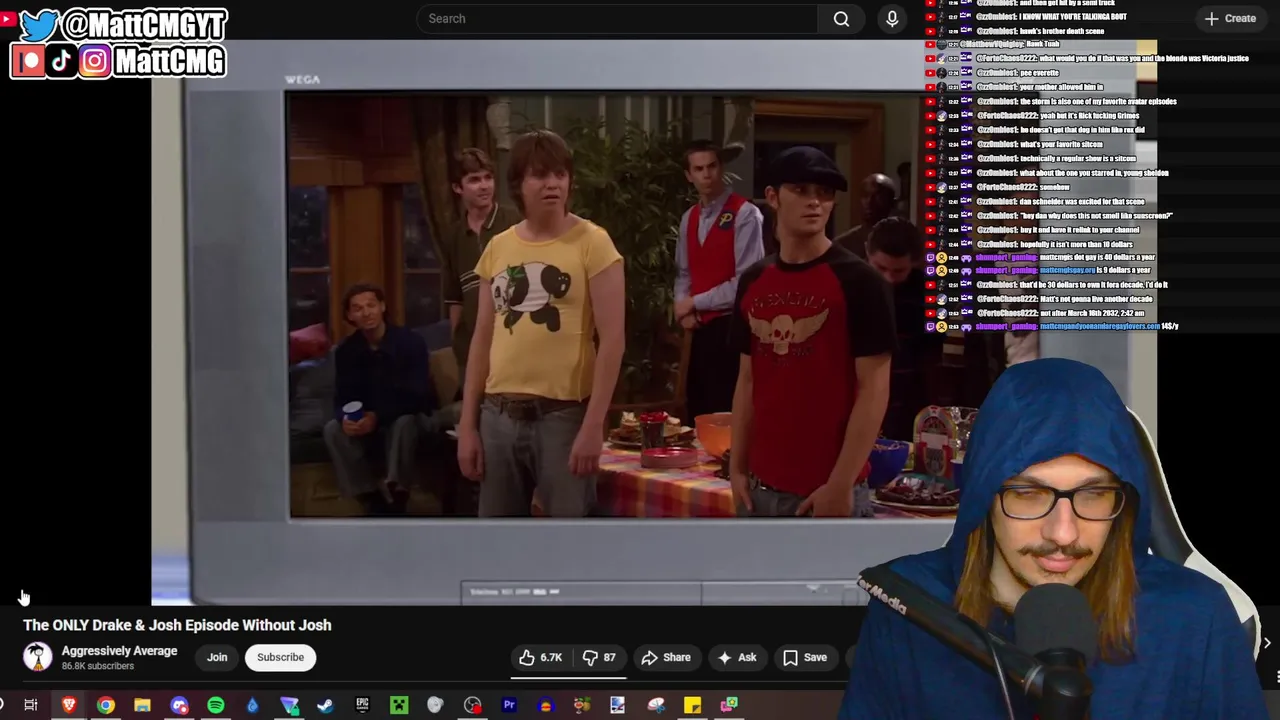Open Sticky Notes from the taskbar

(692, 705)
